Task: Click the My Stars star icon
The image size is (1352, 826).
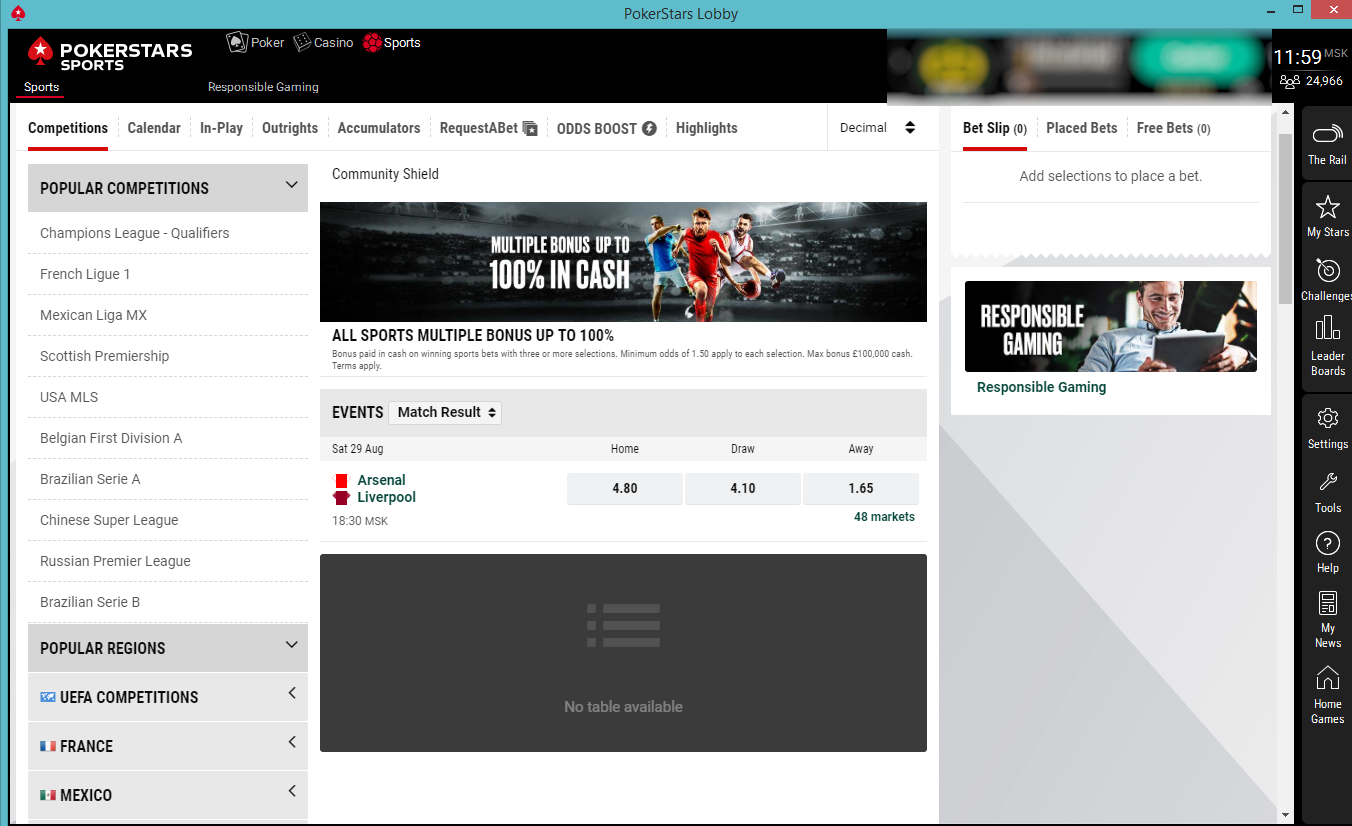Action: [1327, 208]
